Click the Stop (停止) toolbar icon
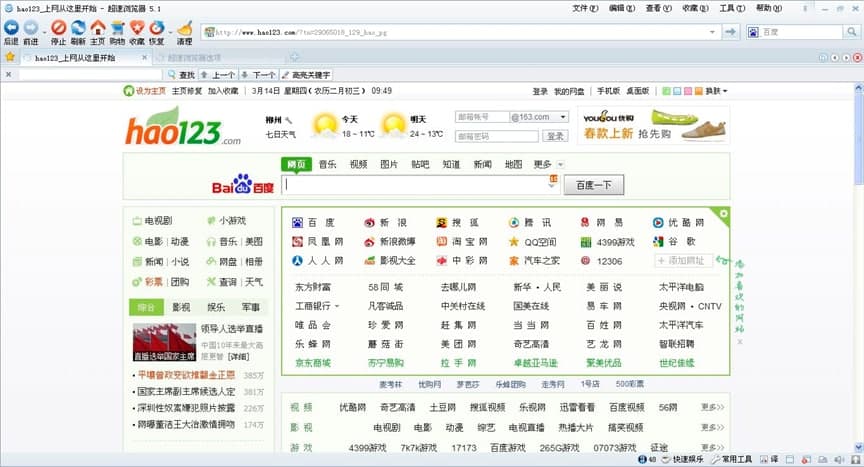864x467 pixels. click(58, 28)
